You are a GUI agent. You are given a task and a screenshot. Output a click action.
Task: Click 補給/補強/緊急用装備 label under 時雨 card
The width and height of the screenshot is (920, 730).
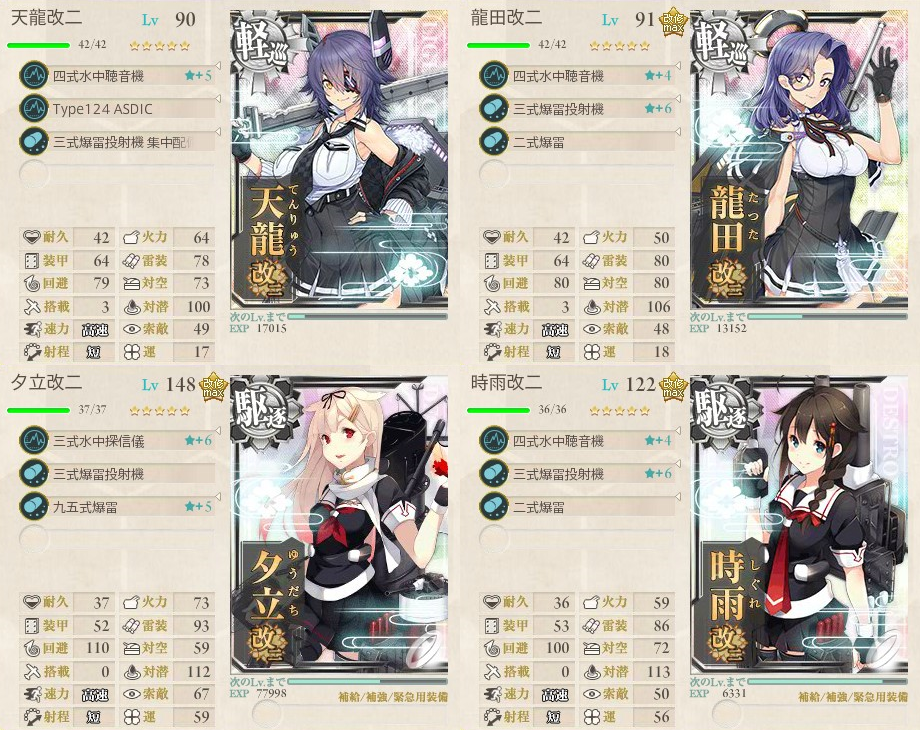pos(853,697)
